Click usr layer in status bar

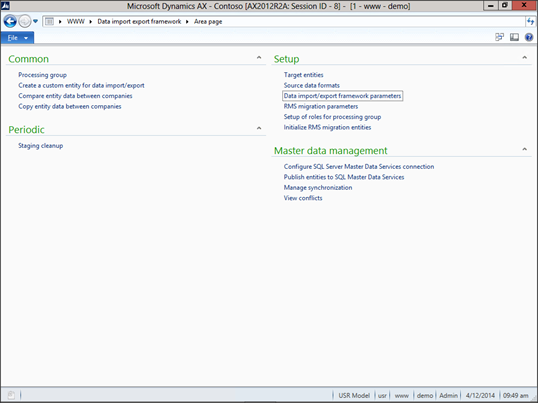(x=382, y=395)
